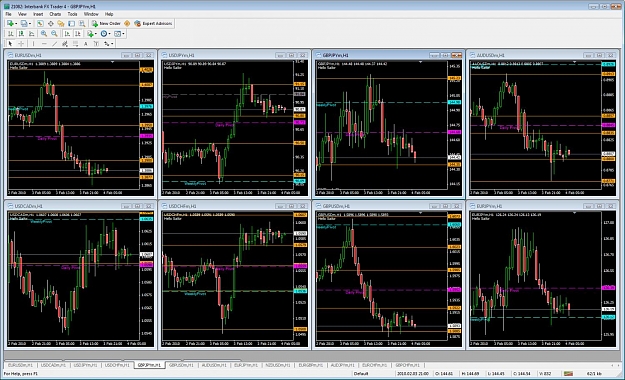Zoom in on the chart
The width and height of the screenshot is (625, 380).
coord(44,33)
